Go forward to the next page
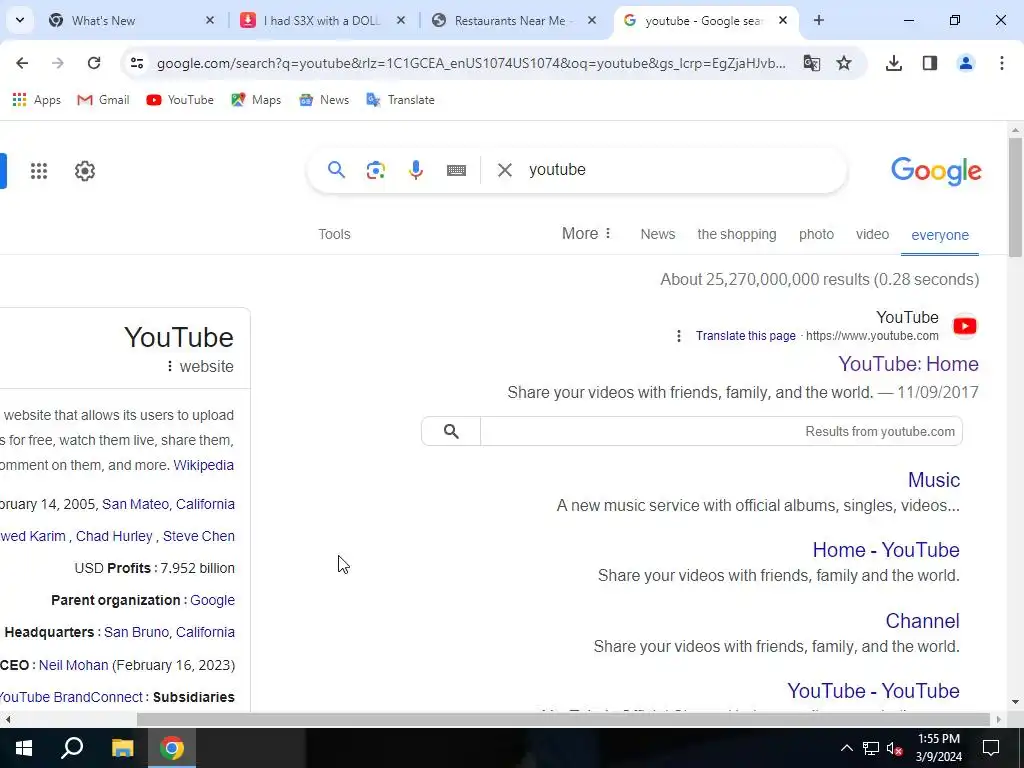Viewport: 1024px width, 768px height. 58,63
